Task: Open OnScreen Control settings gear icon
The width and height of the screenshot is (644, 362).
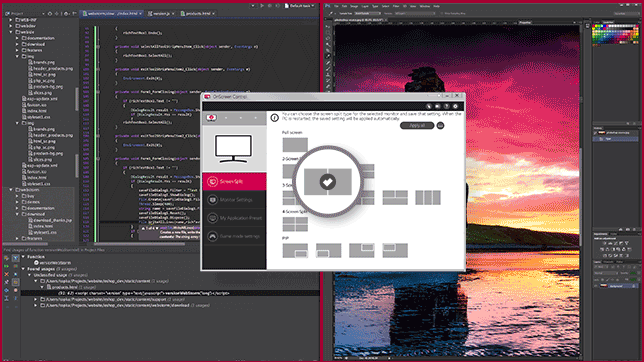Action: coord(455,106)
